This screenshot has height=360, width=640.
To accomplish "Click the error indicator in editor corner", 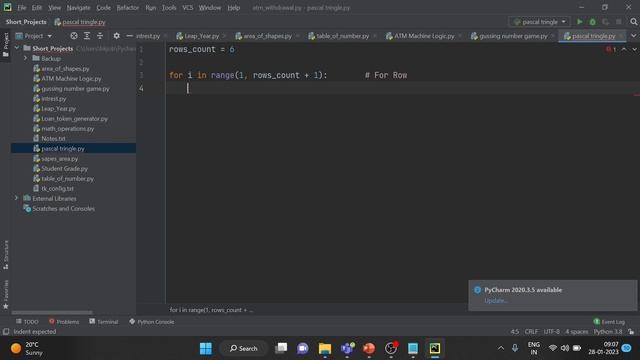I will (611, 49).
